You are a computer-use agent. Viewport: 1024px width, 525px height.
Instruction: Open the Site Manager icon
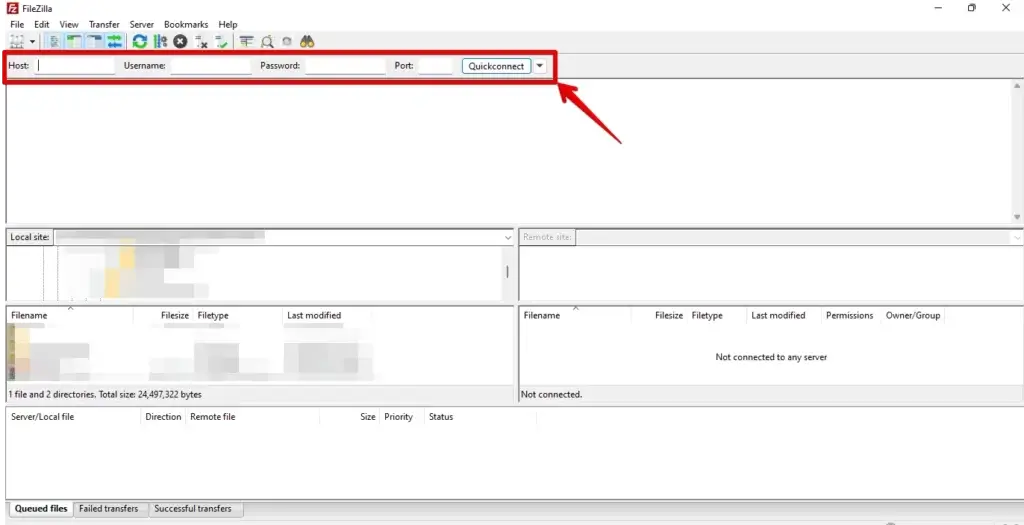(x=17, y=41)
